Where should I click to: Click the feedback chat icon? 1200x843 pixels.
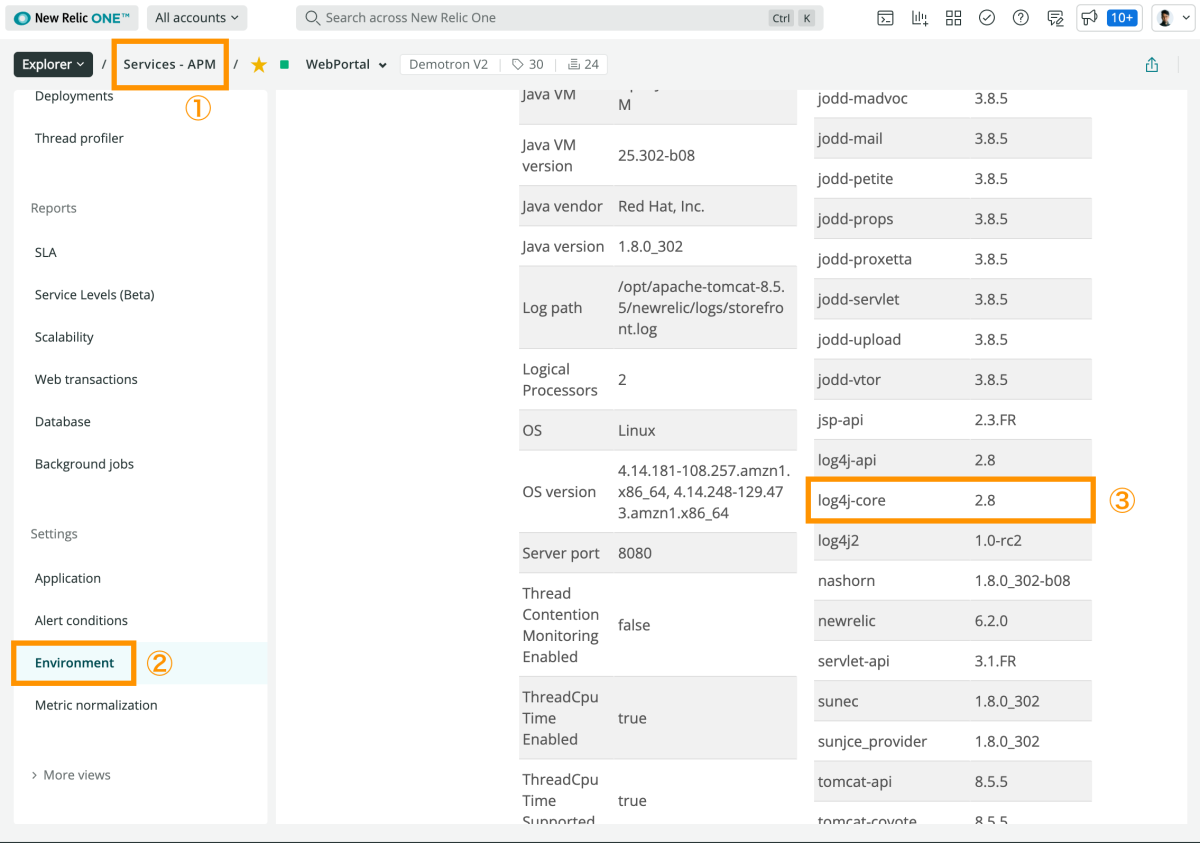click(1055, 18)
